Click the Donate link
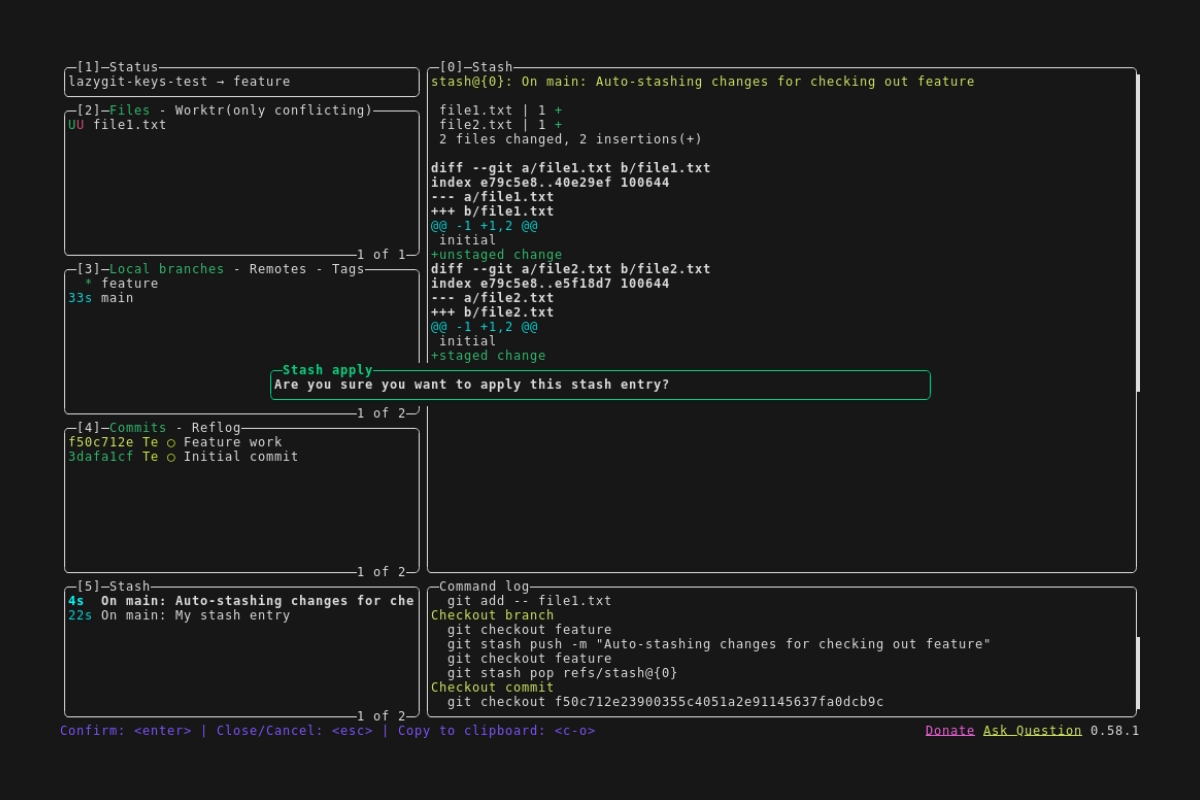The height and width of the screenshot is (800, 1200). [949, 730]
